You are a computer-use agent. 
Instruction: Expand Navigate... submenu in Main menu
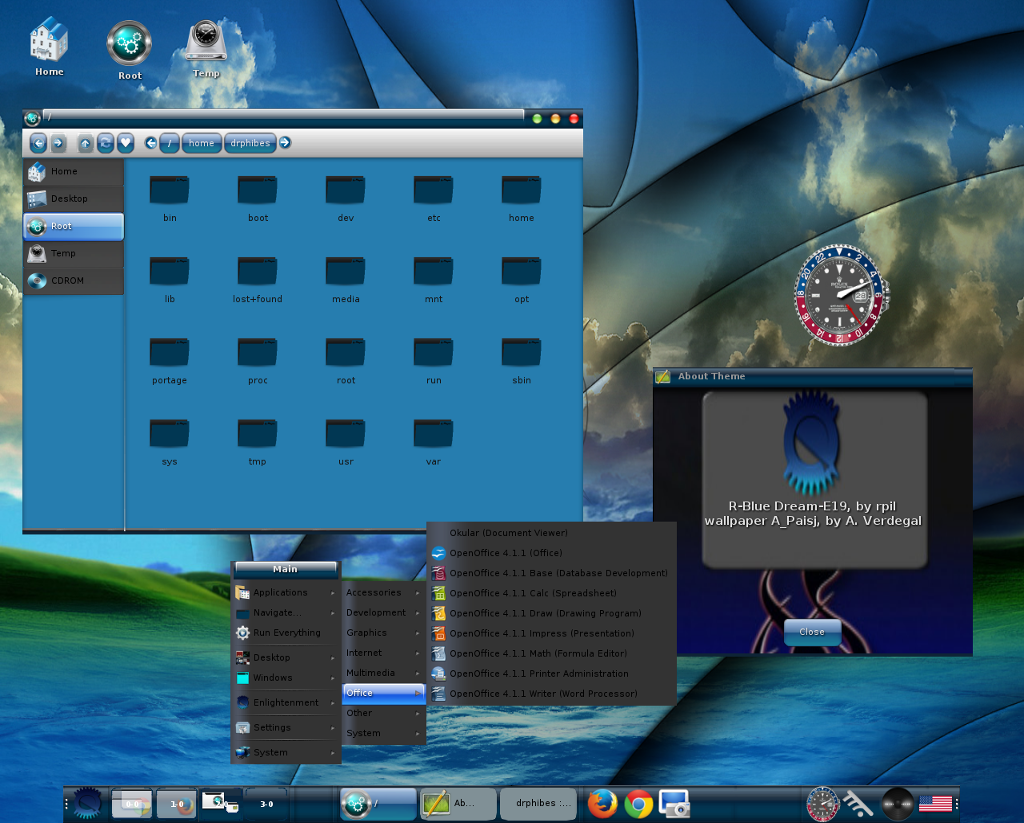tap(286, 613)
